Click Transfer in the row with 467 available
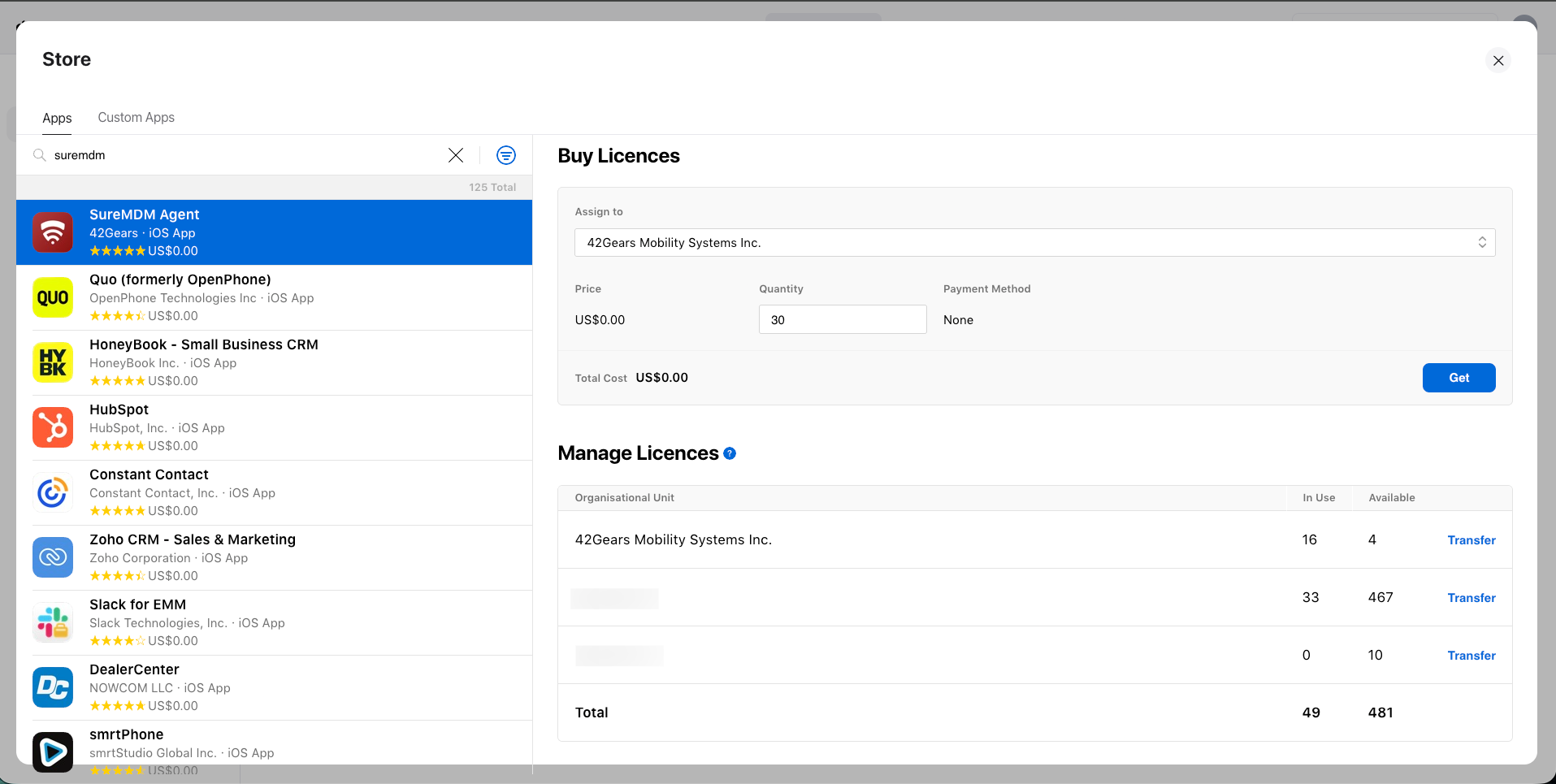 (1471, 598)
